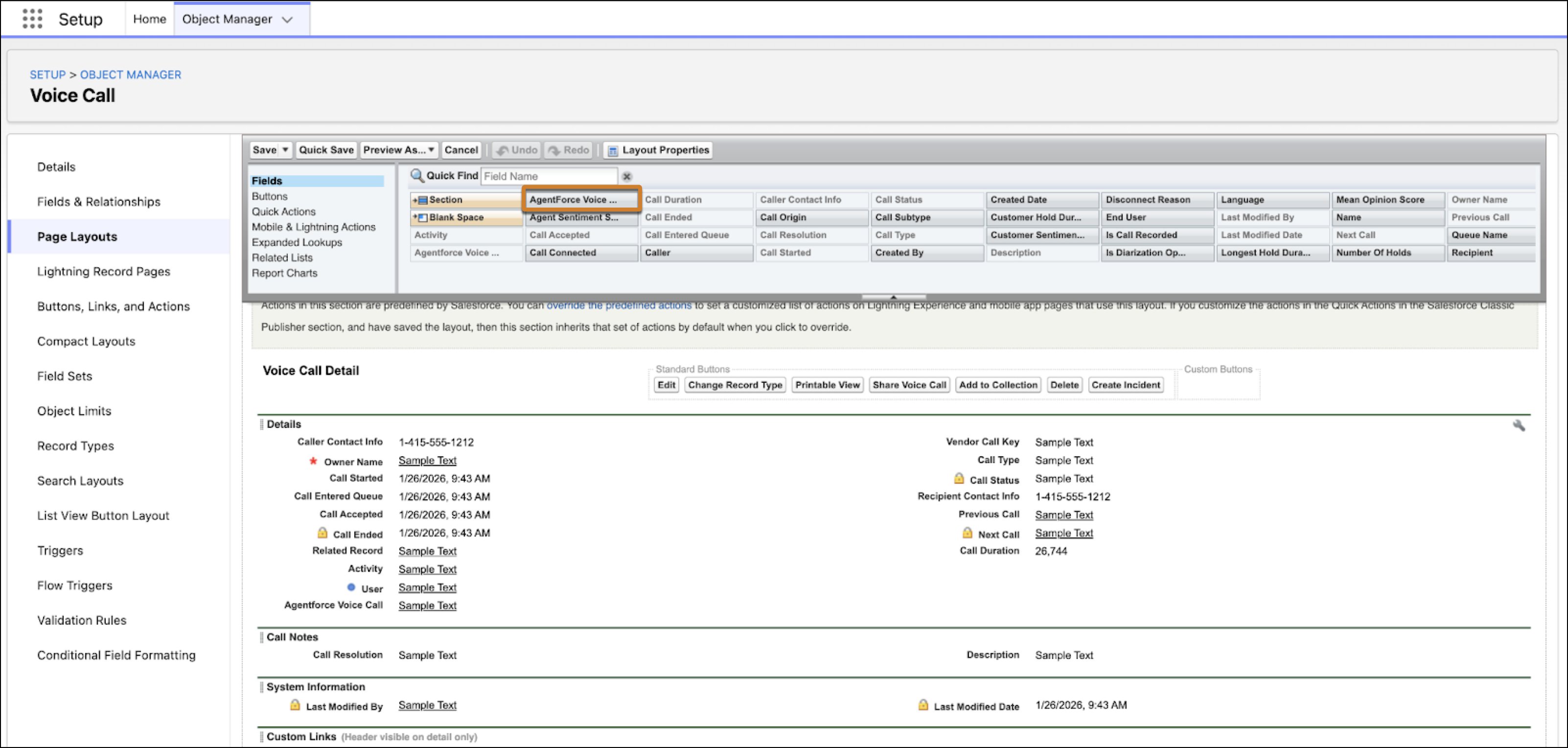Select Report Charts palette category
Viewport: 1568px width, 748px height.
284,273
